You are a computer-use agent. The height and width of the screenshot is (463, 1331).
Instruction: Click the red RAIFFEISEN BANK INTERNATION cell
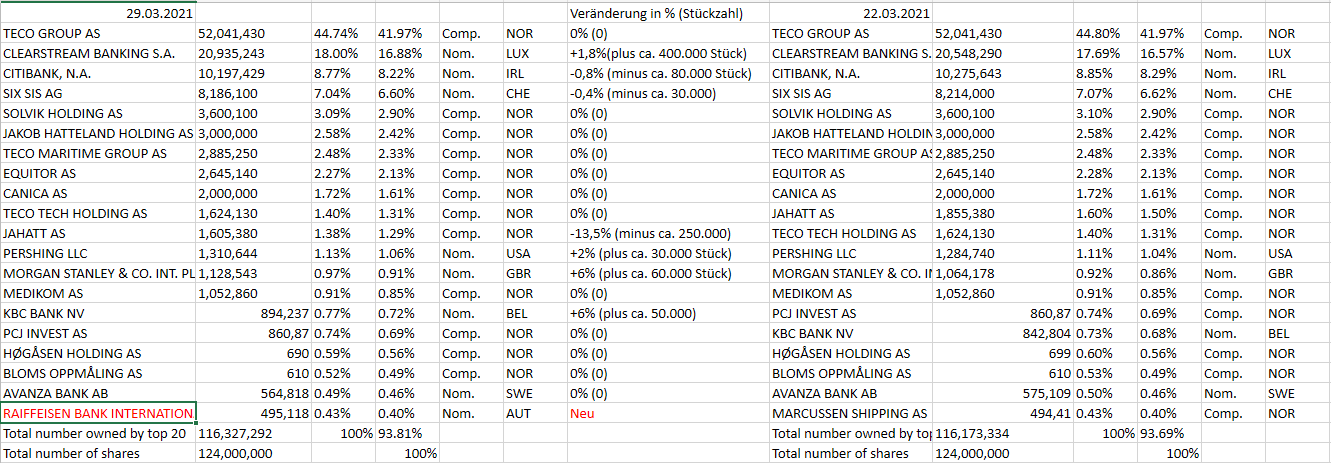pyautogui.click(x=98, y=413)
